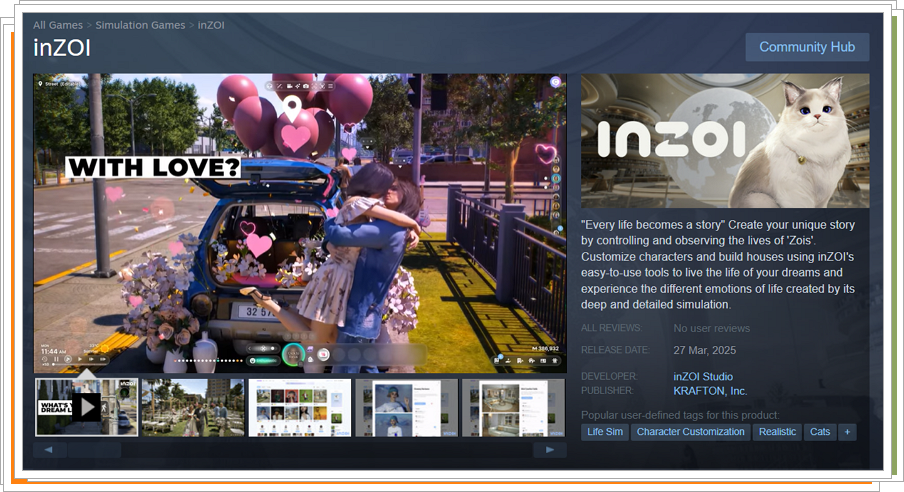Open the inZOI Studio developer page
The width and height of the screenshot is (904, 492).
pyautogui.click(x=703, y=376)
